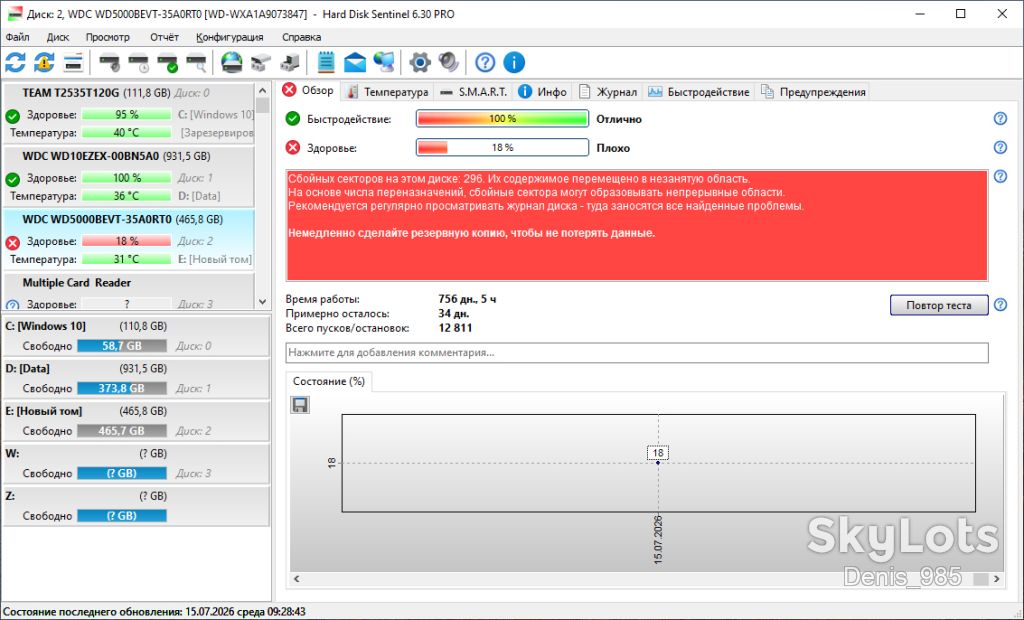Open the blue notepad report toolbar icon
Viewport: 1024px width, 620px height.
[x=326, y=63]
